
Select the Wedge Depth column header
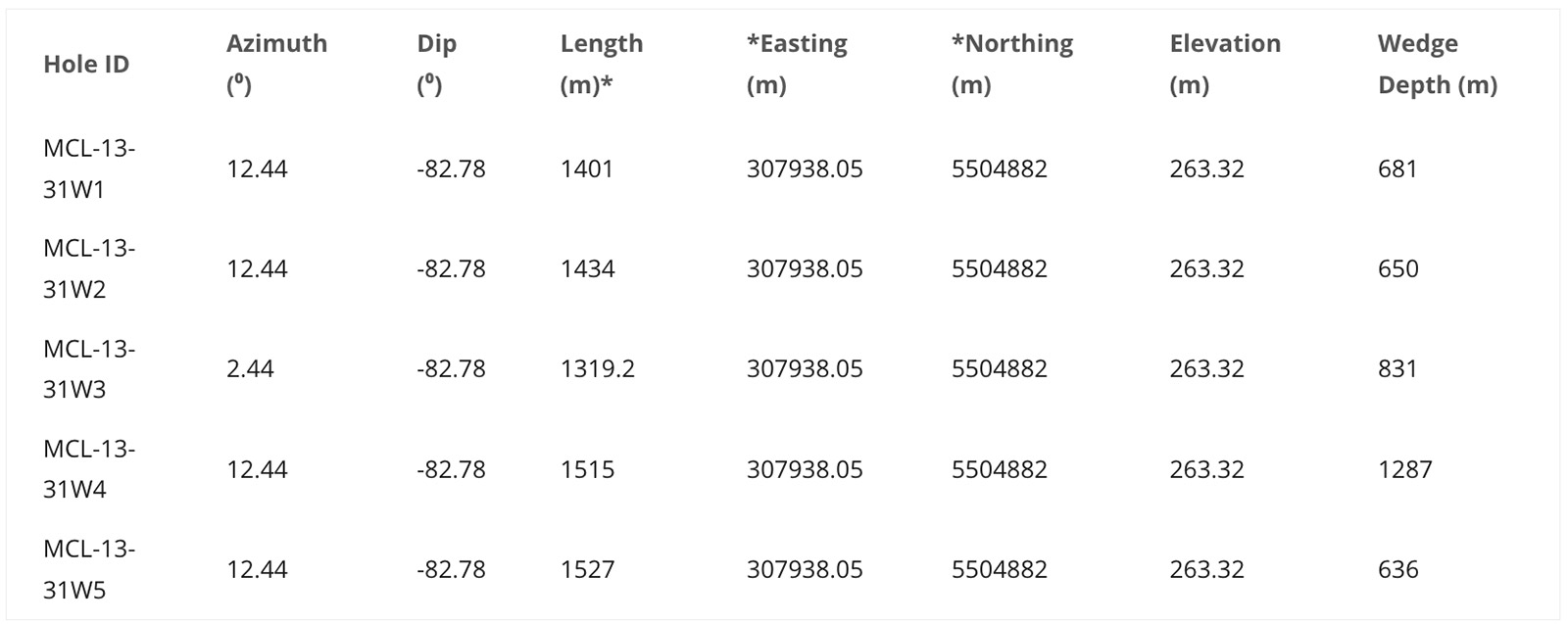pyautogui.click(x=1437, y=64)
